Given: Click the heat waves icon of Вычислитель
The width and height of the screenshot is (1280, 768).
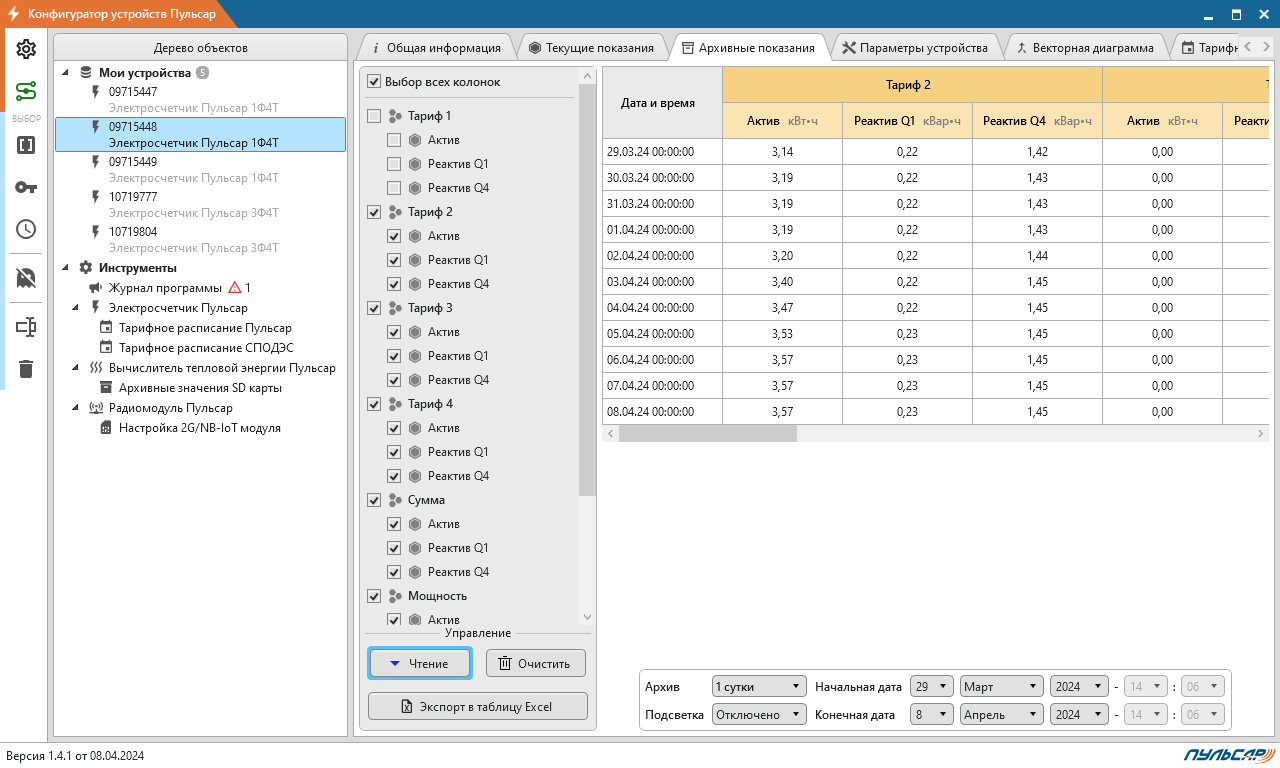Looking at the screenshot, I should pyautogui.click(x=96, y=368).
